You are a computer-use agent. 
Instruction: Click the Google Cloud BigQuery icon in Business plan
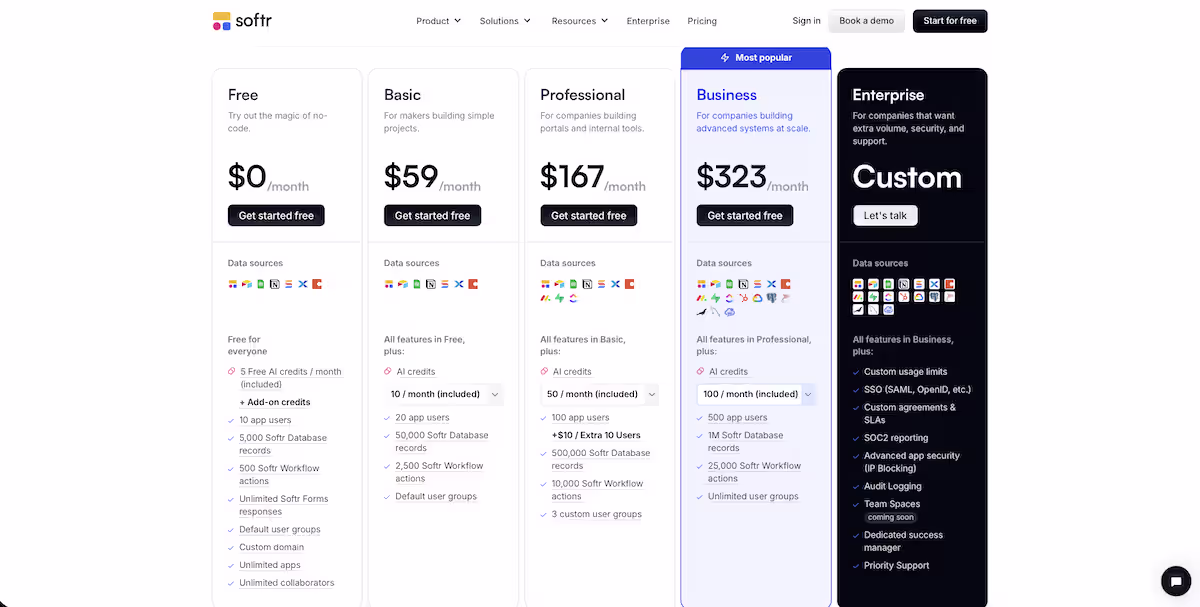757,298
